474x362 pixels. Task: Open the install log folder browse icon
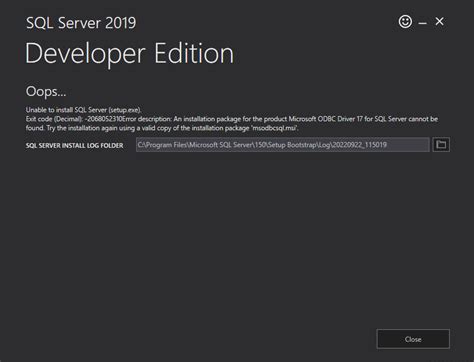tap(441, 145)
